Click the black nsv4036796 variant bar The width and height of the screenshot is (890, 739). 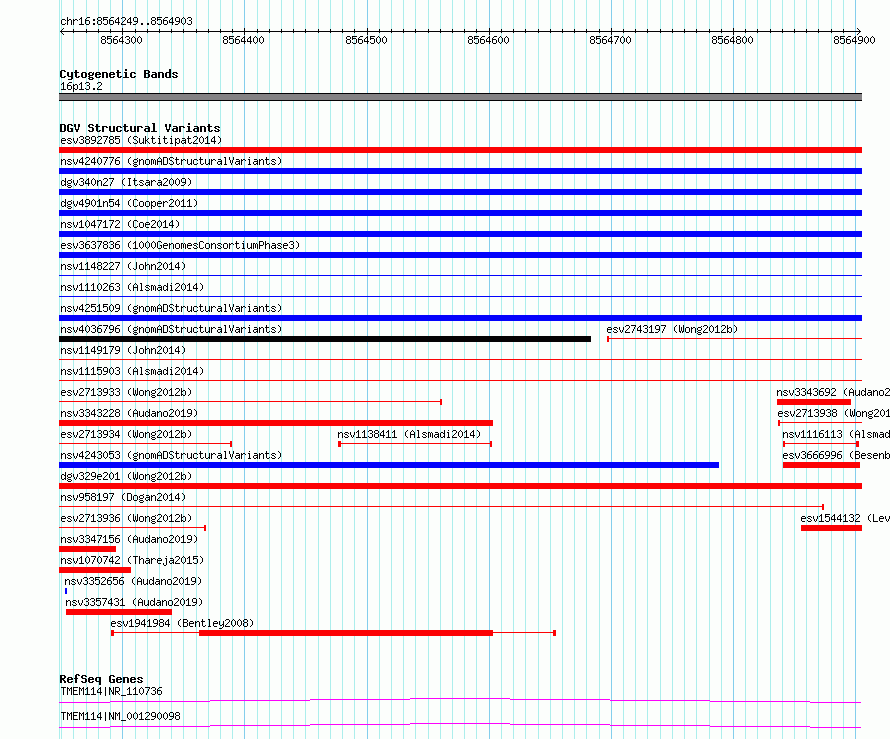(x=325, y=339)
